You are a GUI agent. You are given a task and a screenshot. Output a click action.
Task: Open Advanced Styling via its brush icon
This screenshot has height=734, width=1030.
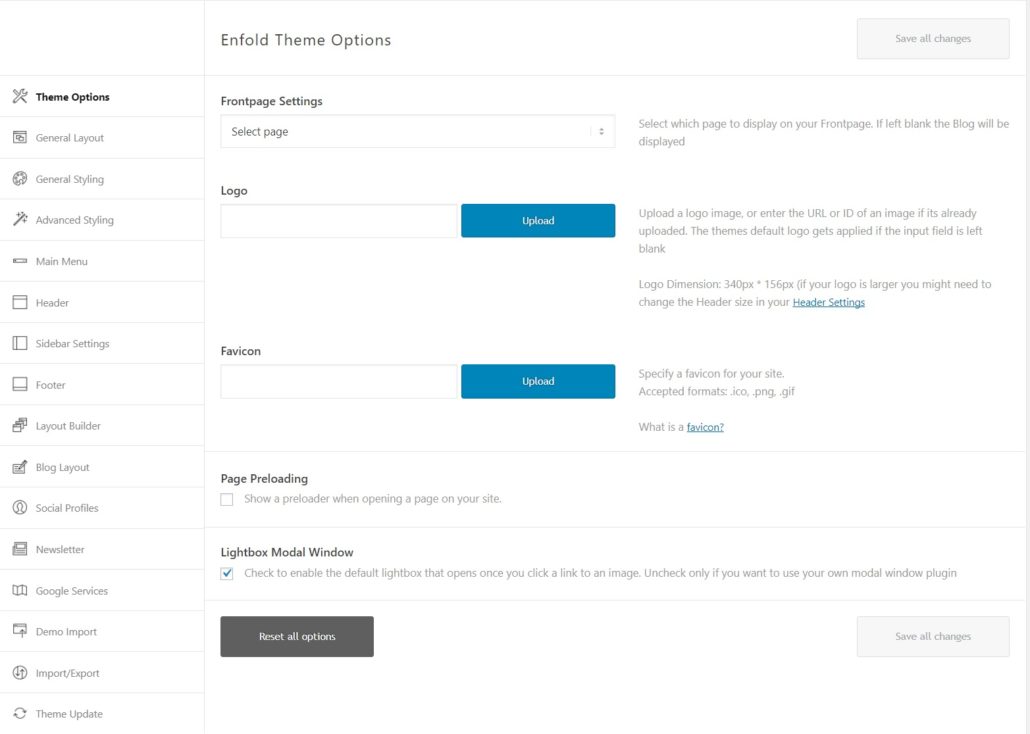coord(20,219)
